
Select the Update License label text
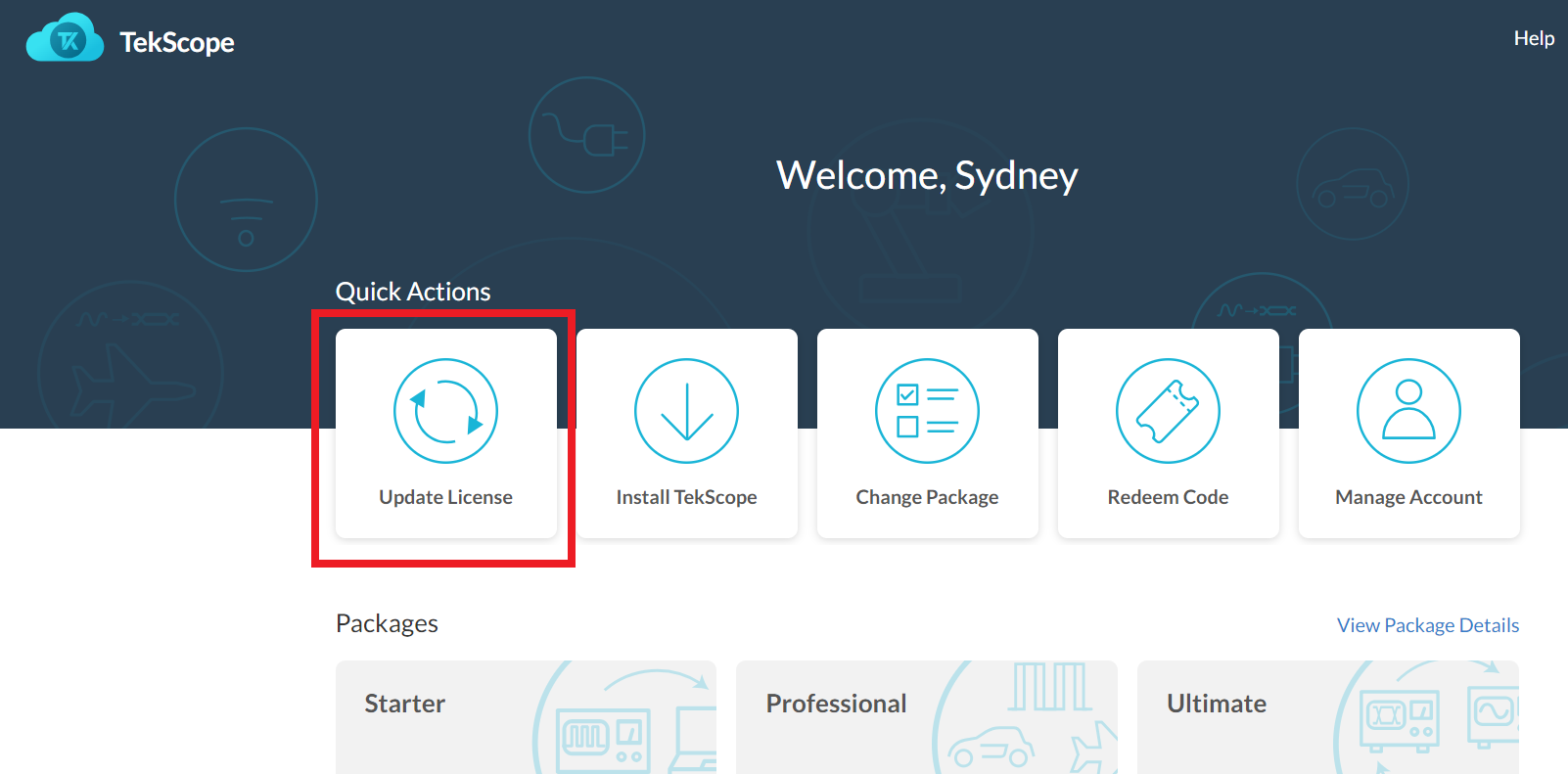pos(445,497)
